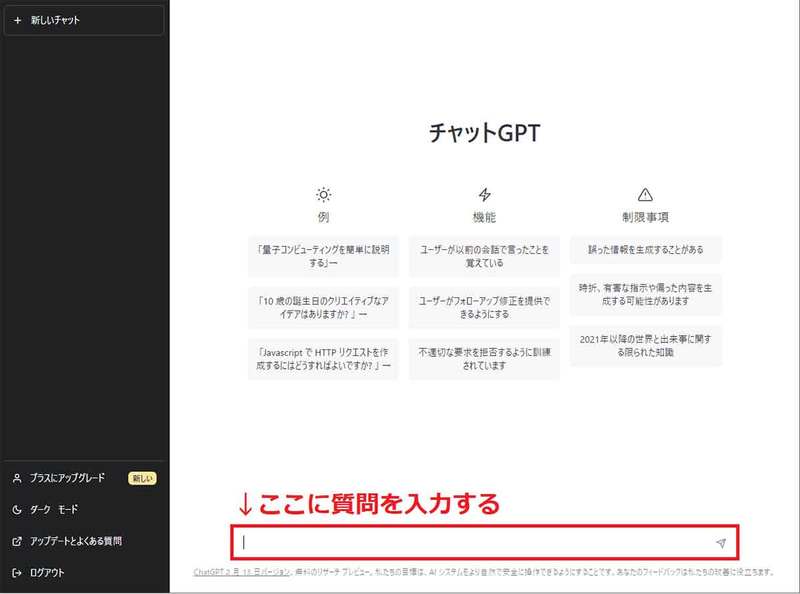800x594 pixels.
Task: Toggle ダーク モード
Action: pyautogui.click(x=84, y=509)
